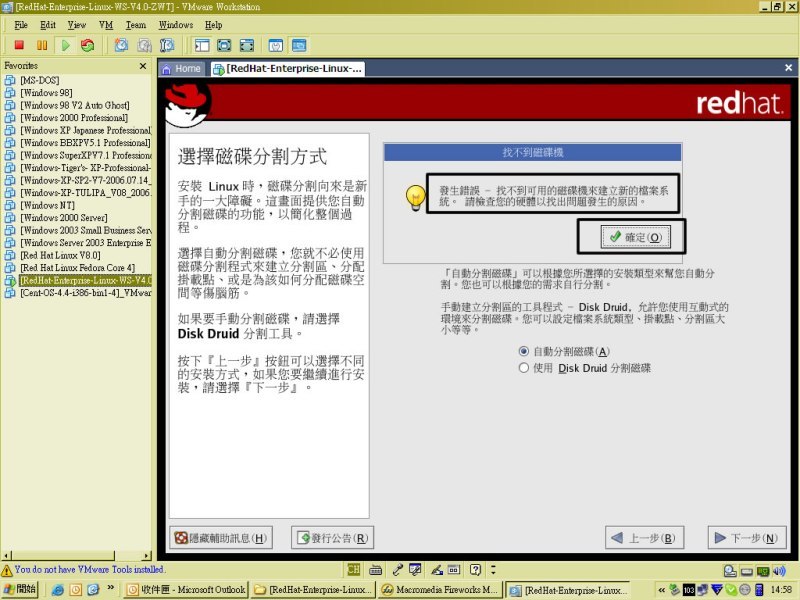Click the language bar microphone icon
This screenshot has height=600, width=800.
coord(397,569)
